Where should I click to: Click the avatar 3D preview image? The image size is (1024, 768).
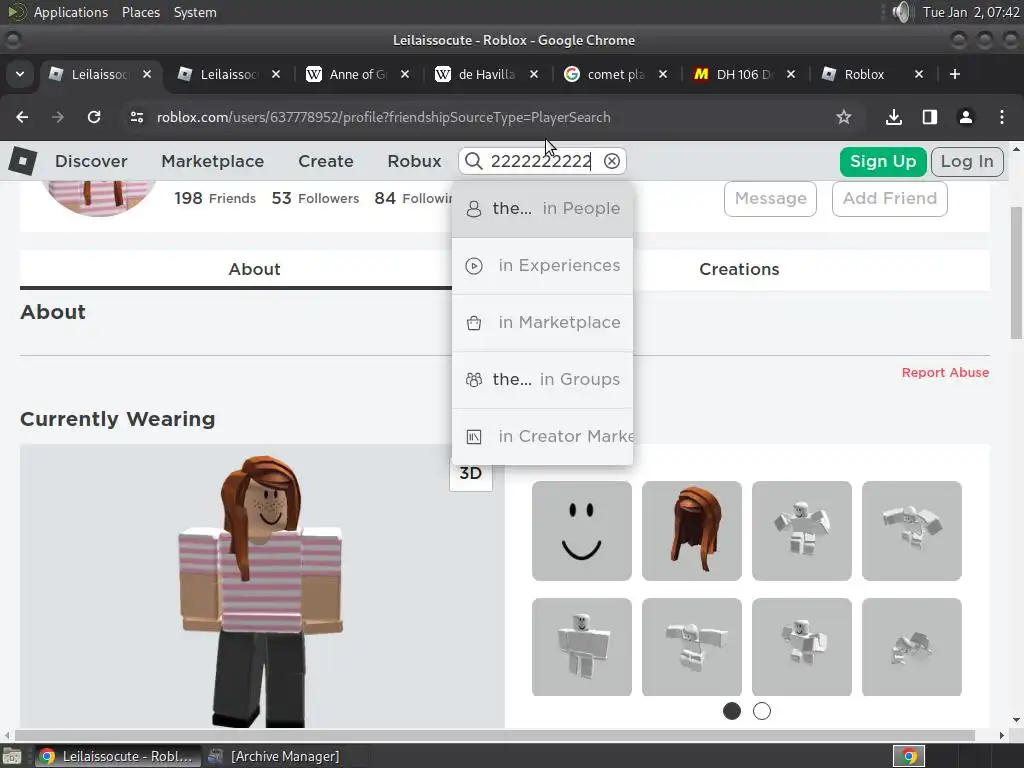[x=261, y=586]
